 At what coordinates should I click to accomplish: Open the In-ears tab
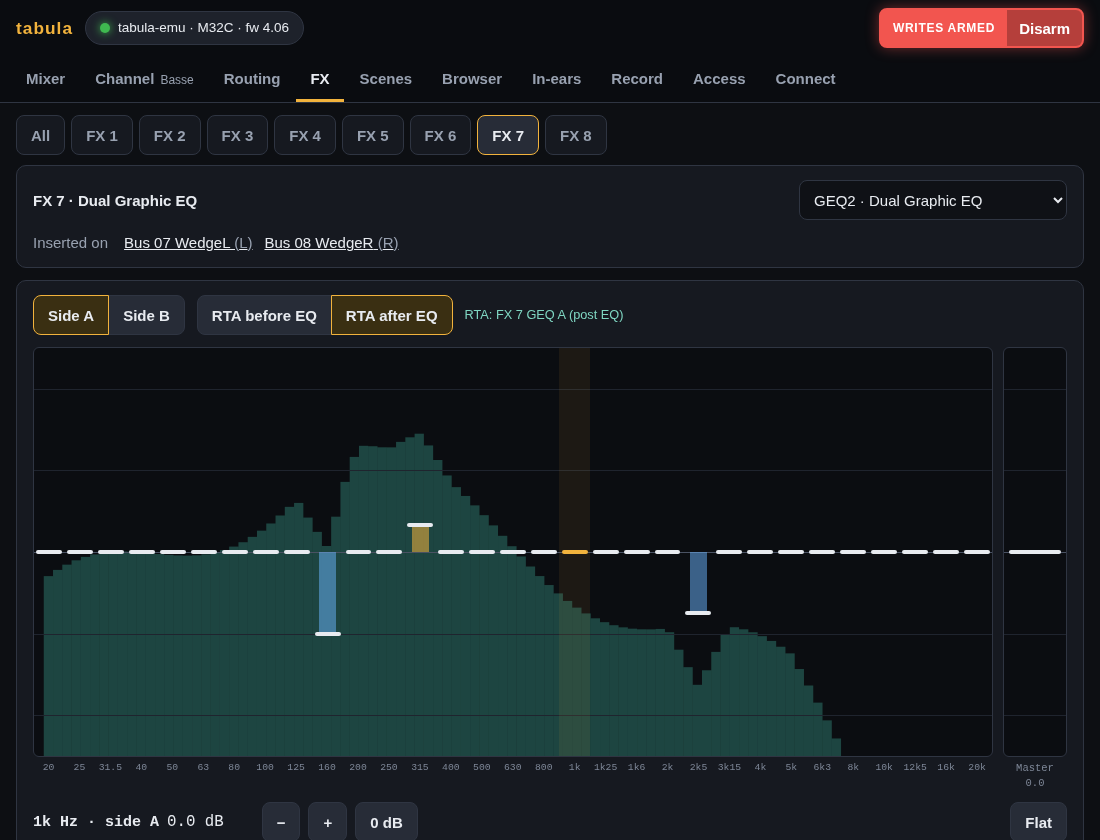tap(556, 79)
